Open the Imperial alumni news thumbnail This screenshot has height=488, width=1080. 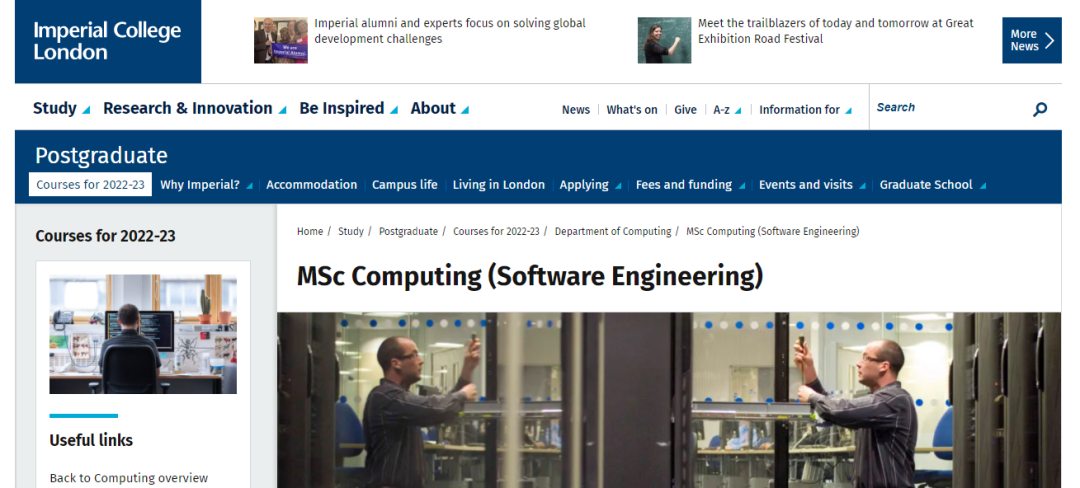pos(280,41)
